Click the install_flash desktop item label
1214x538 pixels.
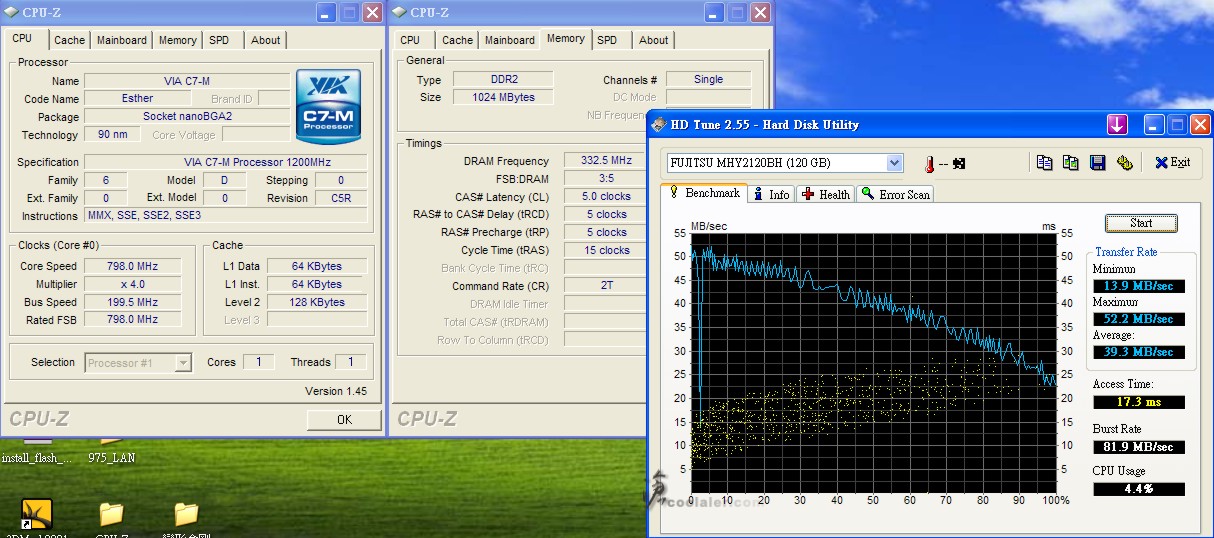pos(37,458)
